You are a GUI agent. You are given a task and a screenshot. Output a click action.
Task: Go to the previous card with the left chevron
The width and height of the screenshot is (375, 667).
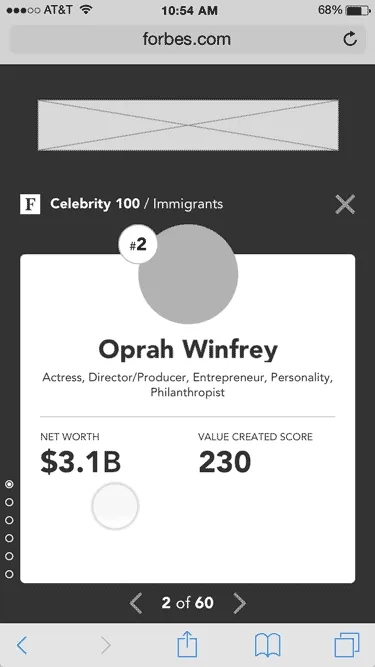point(136,603)
